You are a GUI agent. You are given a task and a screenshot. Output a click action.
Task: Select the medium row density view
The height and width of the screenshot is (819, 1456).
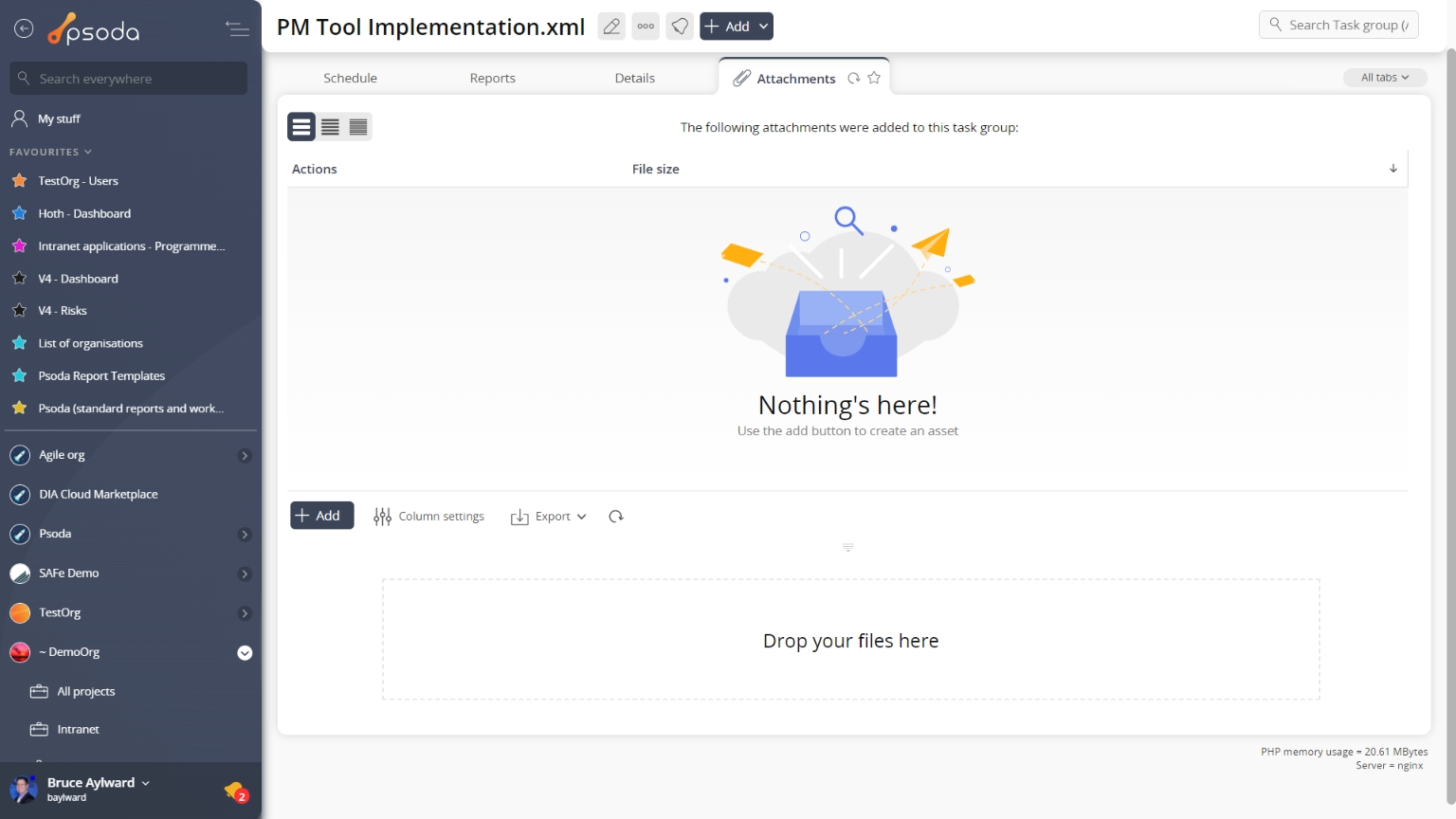tap(330, 127)
